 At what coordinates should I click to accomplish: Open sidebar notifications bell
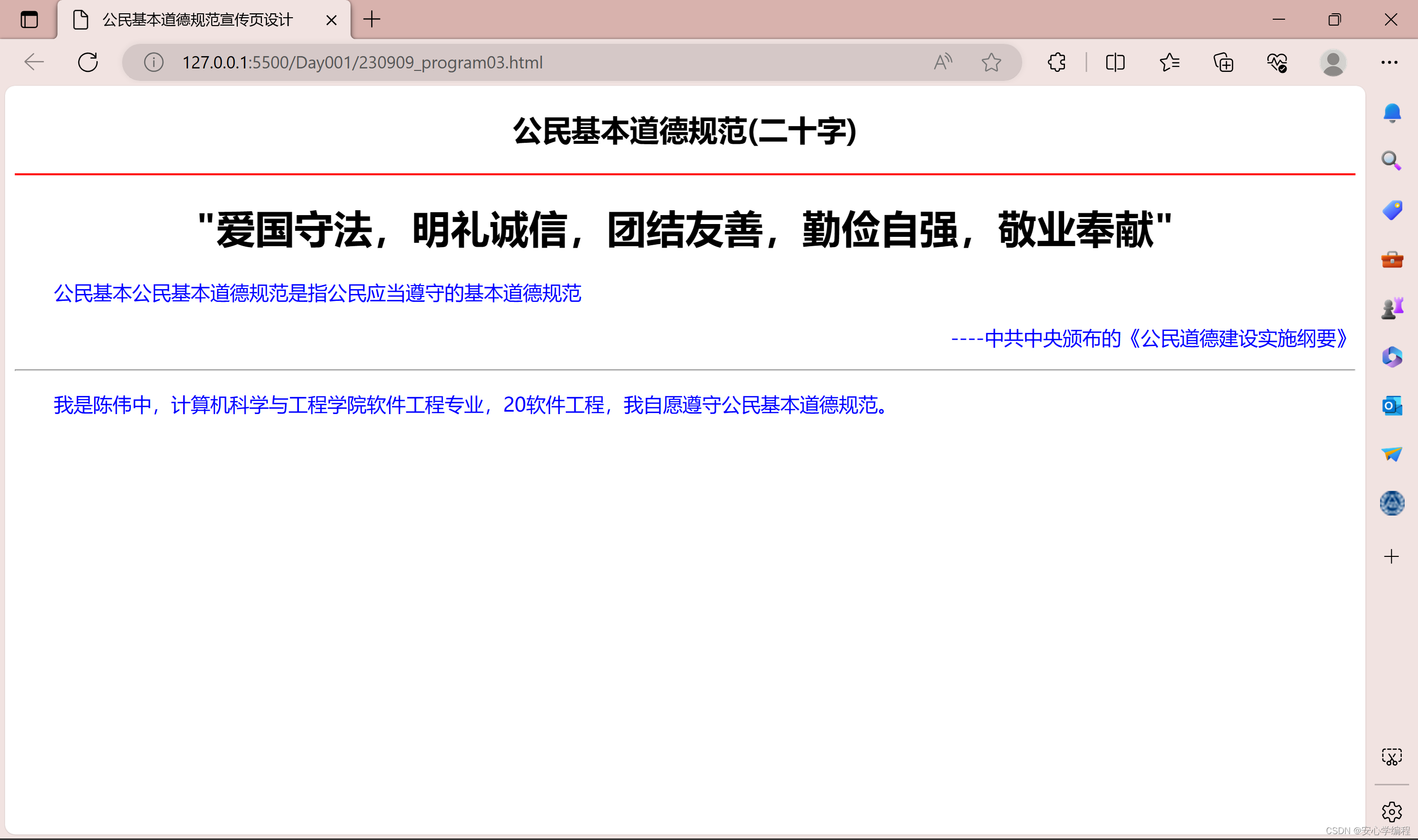click(x=1392, y=113)
